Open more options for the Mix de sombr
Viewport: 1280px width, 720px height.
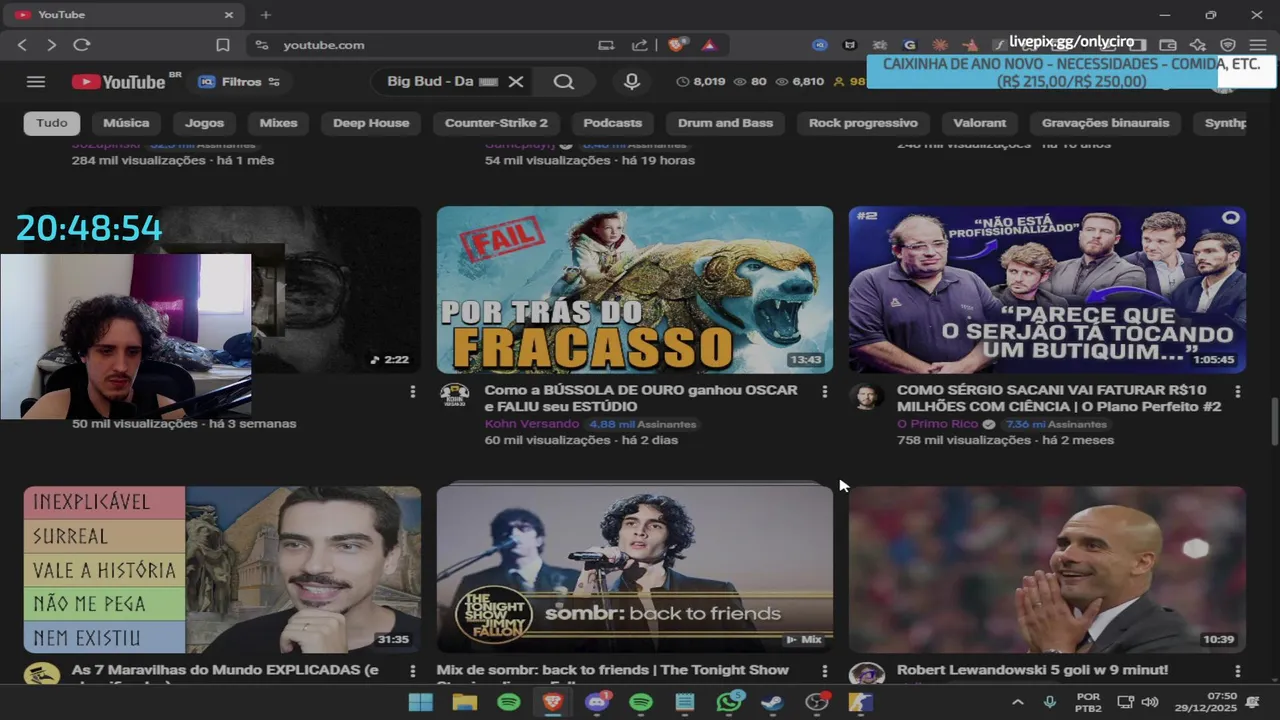[824, 671]
